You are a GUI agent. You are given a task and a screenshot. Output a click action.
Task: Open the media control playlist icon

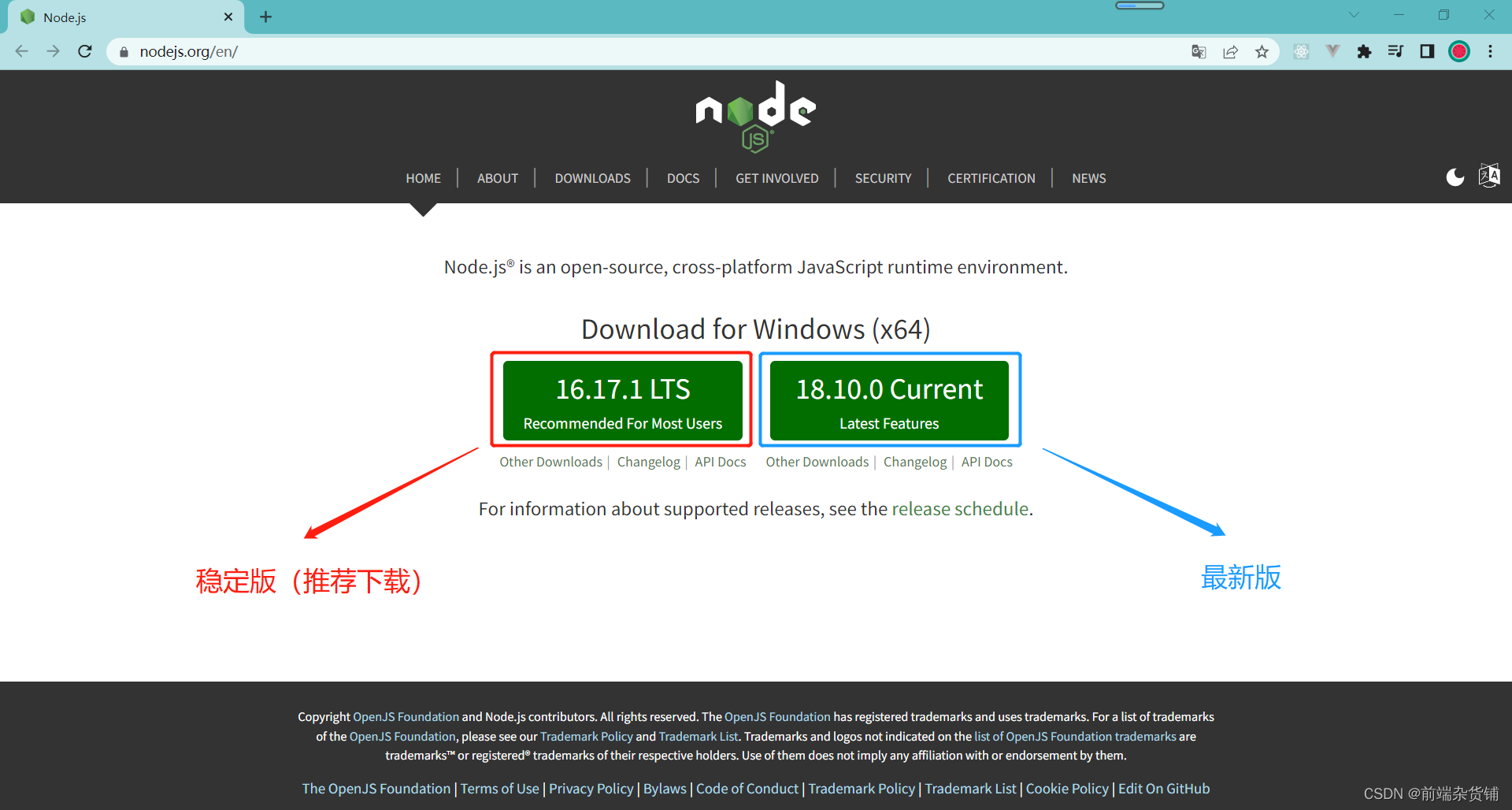click(x=1395, y=52)
